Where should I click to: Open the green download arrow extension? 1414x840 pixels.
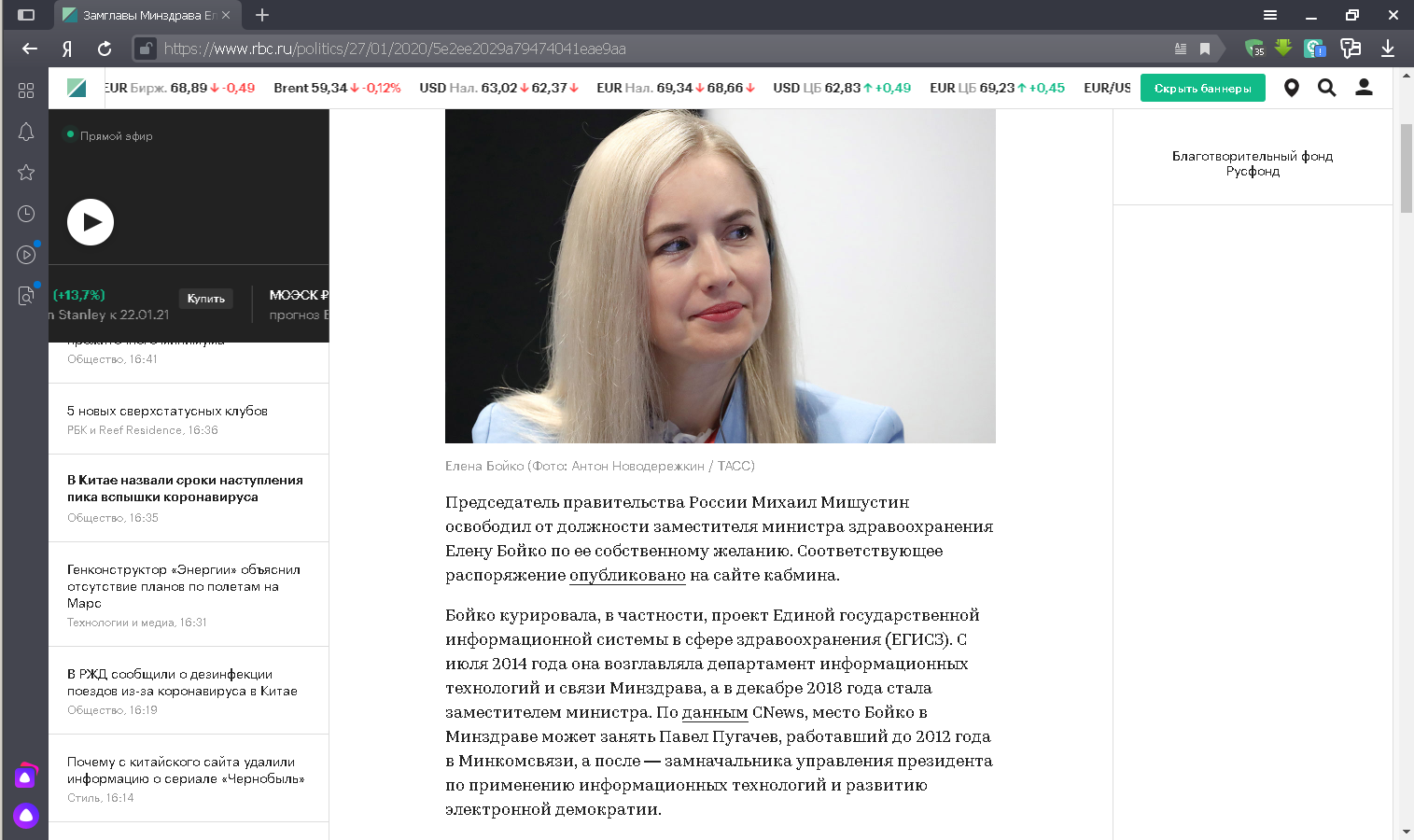(1283, 48)
